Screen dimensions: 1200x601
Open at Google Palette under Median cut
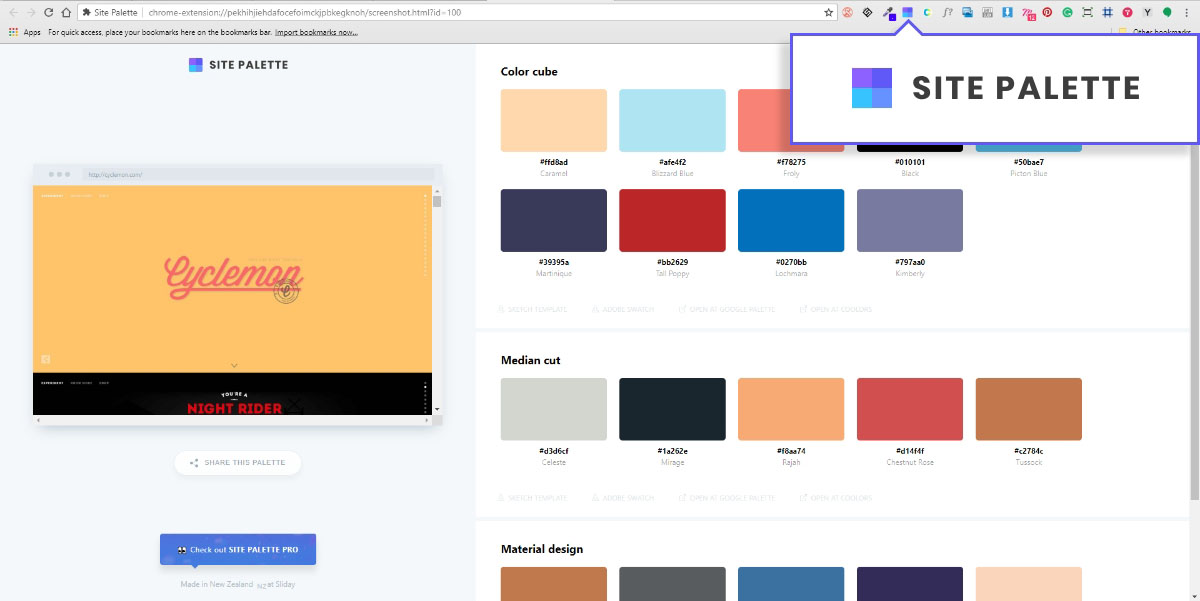click(x=727, y=498)
